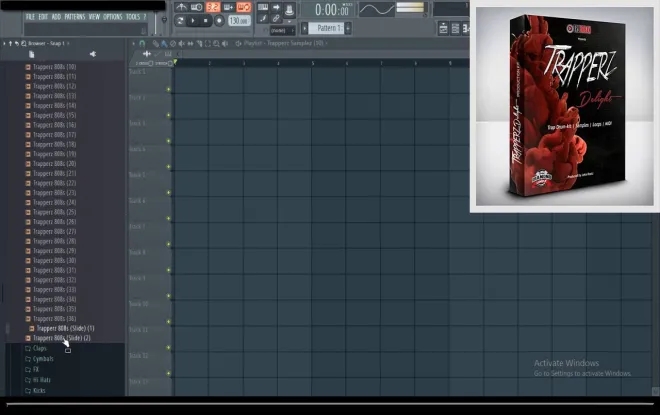Image resolution: width=660 pixels, height=415 pixels.
Task: Open PATTERNS menu
Action: (75, 17)
